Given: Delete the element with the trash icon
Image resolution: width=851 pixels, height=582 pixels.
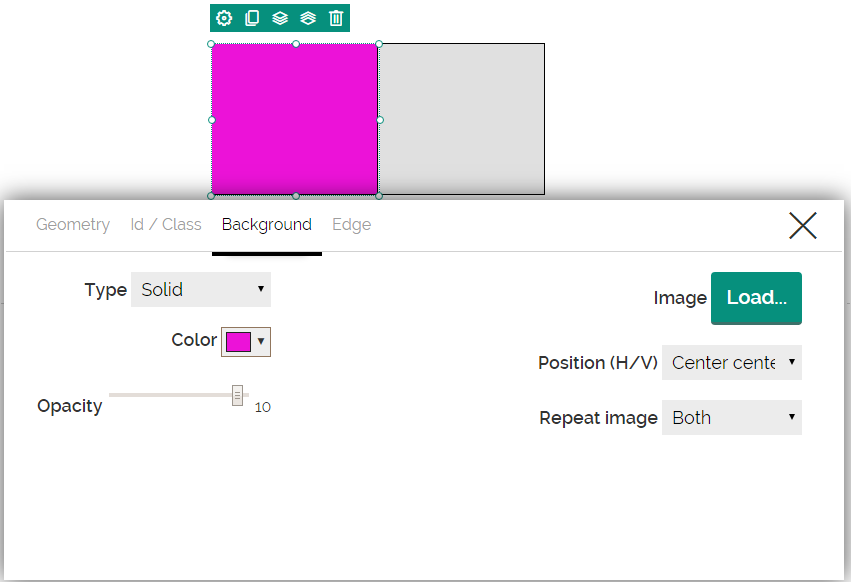Looking at the screenshot, I should coord(336,18).
